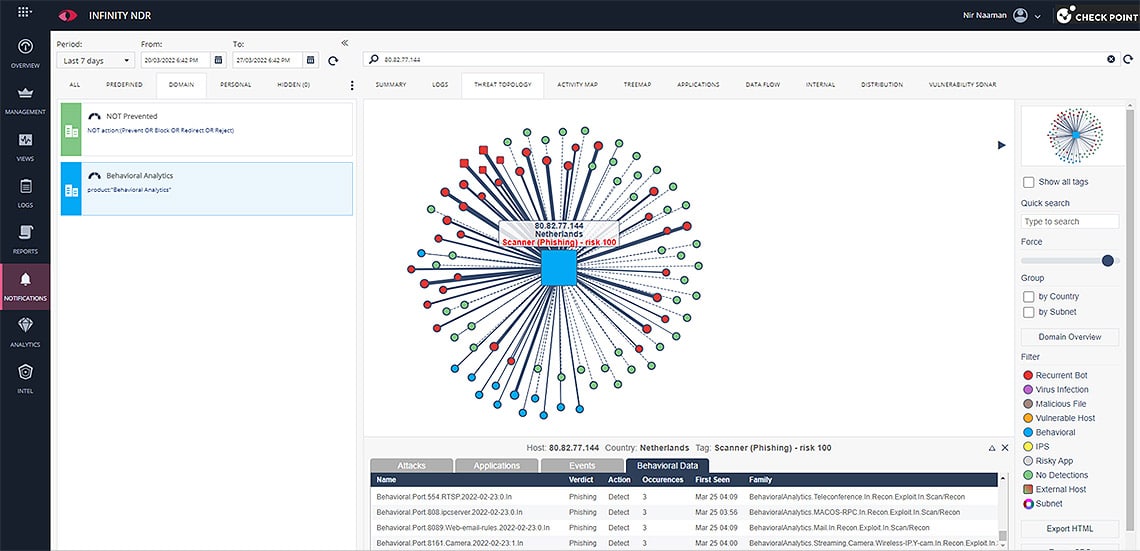
Task: Select the Hidden (0) tab
Action: click(294, 85)
